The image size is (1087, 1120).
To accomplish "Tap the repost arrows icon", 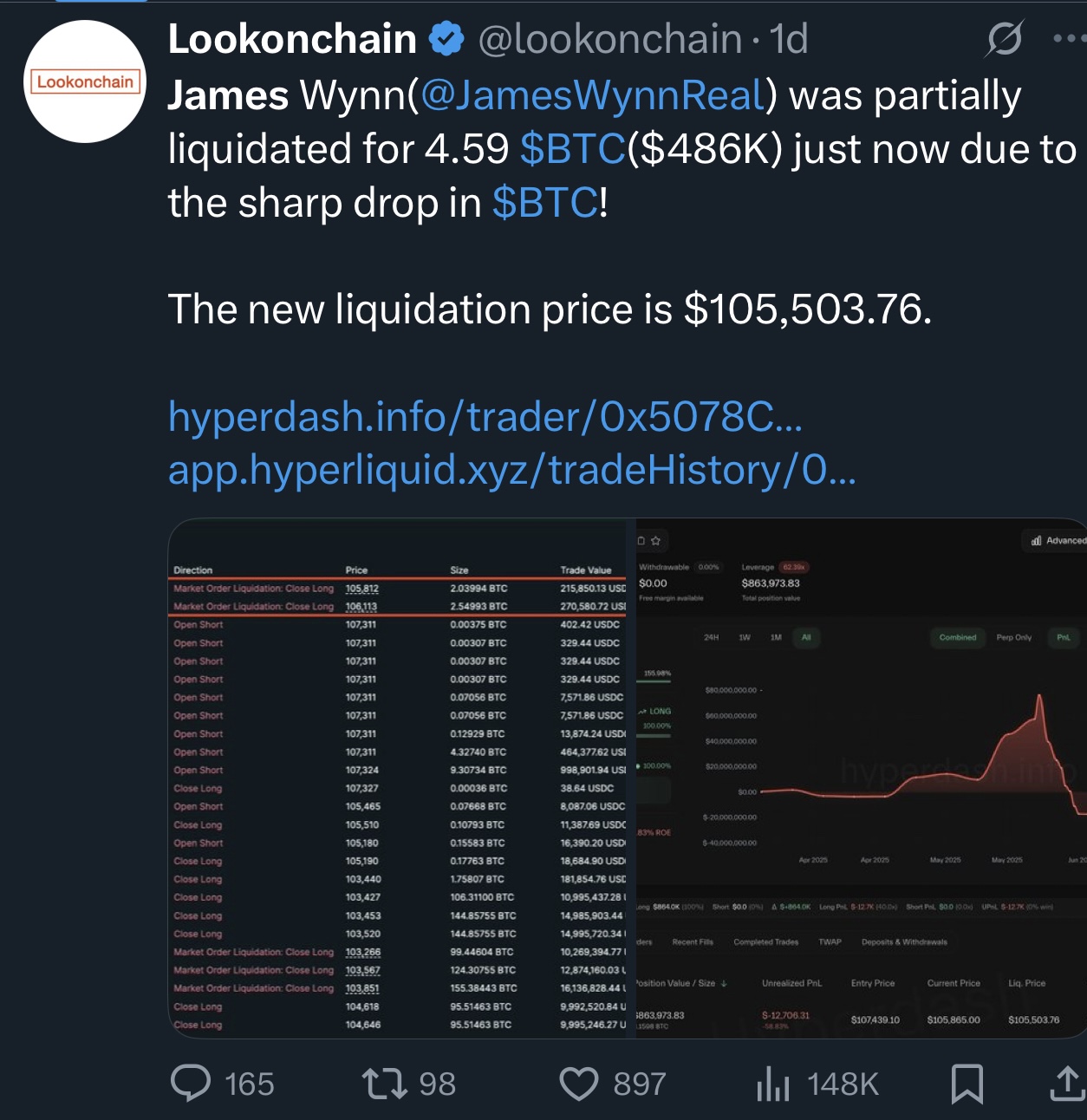I will pos(384,1084).
